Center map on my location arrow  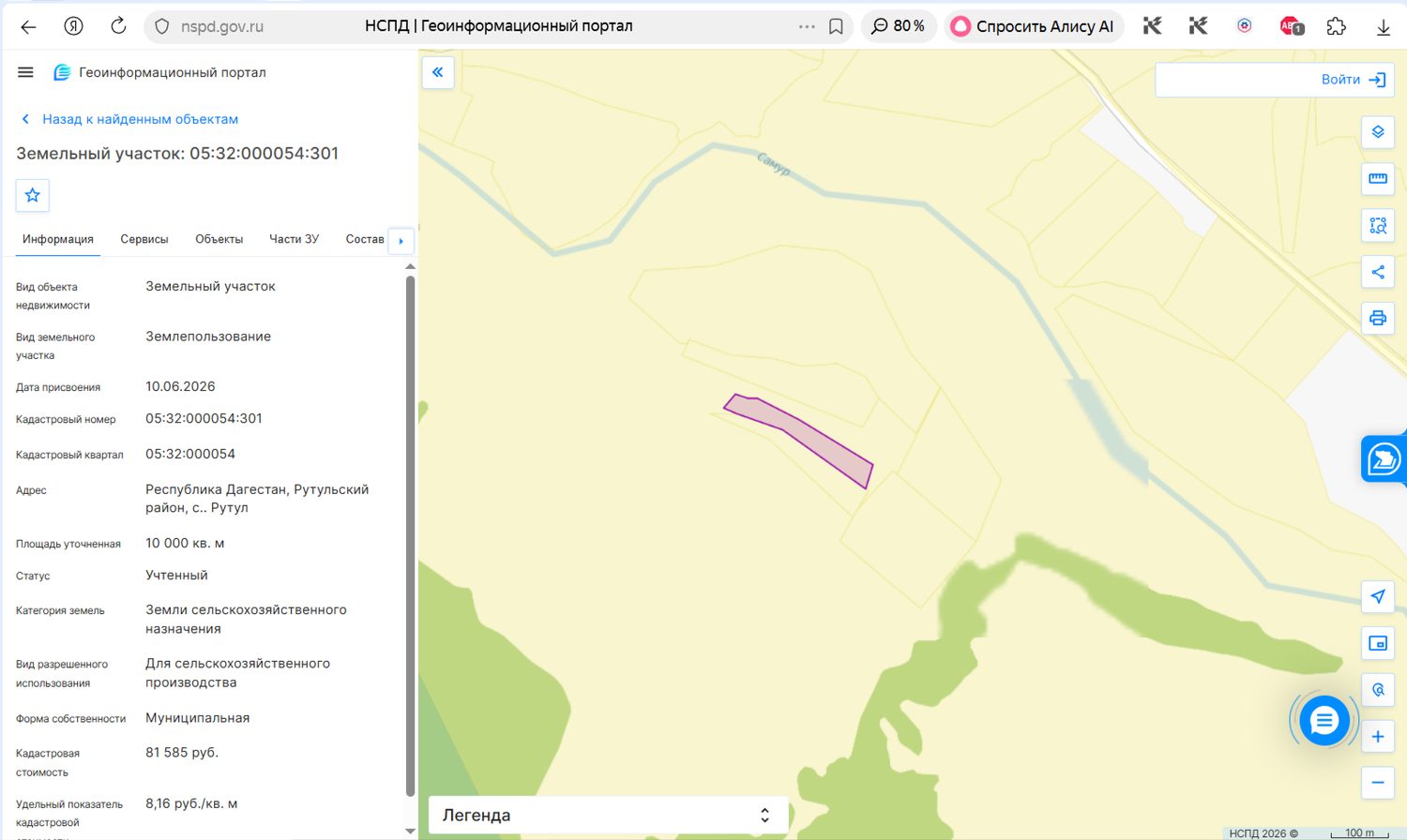tap(1377, 596)
